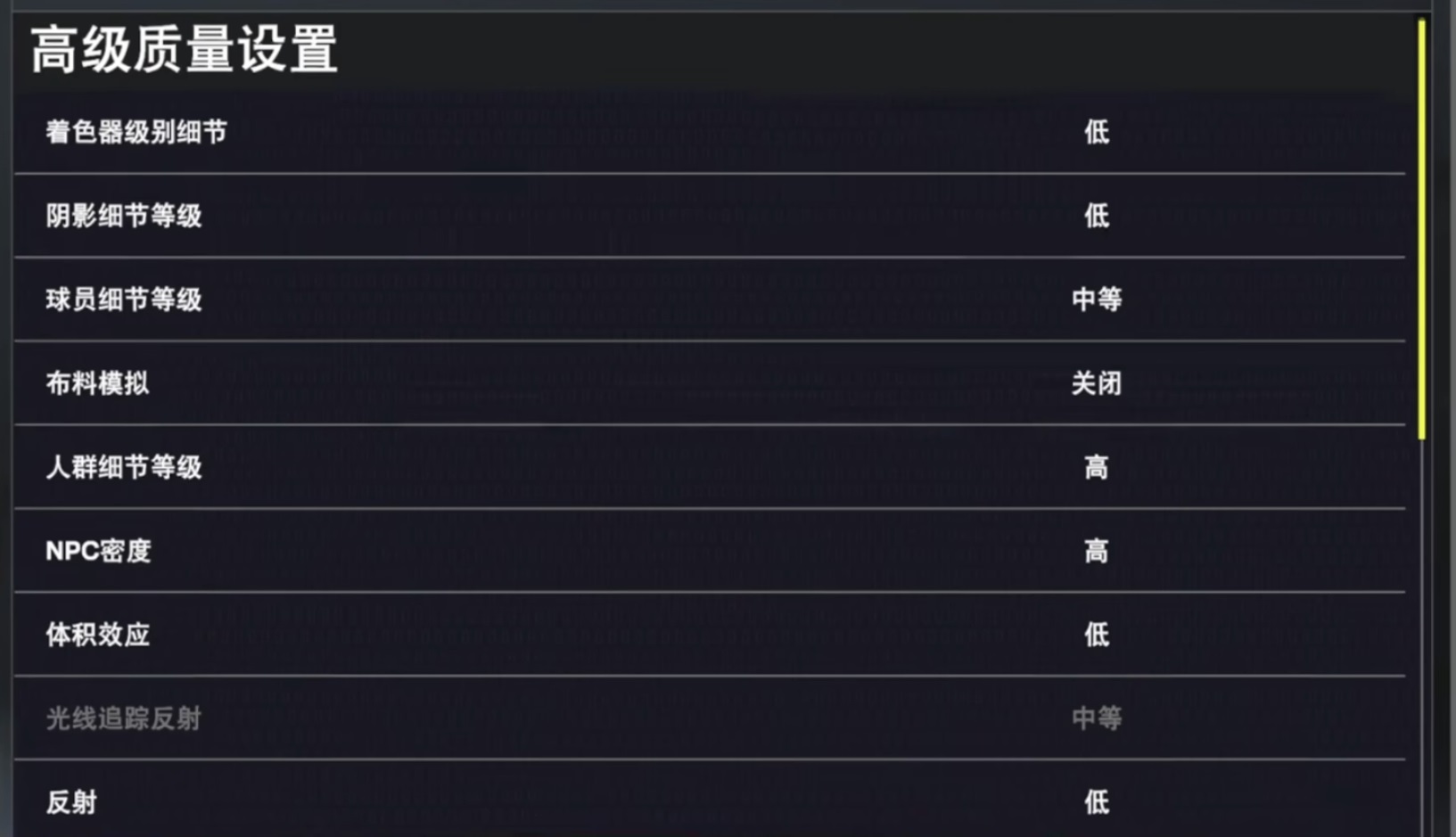Toggle the 布料模拟 value 关闭
This screenshot has width=1456, height=837.
point(1096,383)
